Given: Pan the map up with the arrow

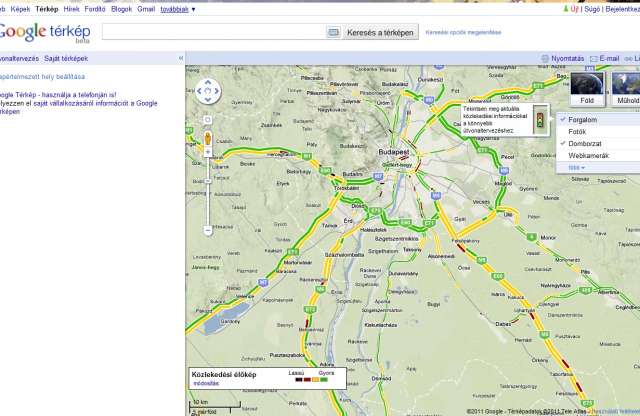Looking at the screenshot, I should click(208, 82).
